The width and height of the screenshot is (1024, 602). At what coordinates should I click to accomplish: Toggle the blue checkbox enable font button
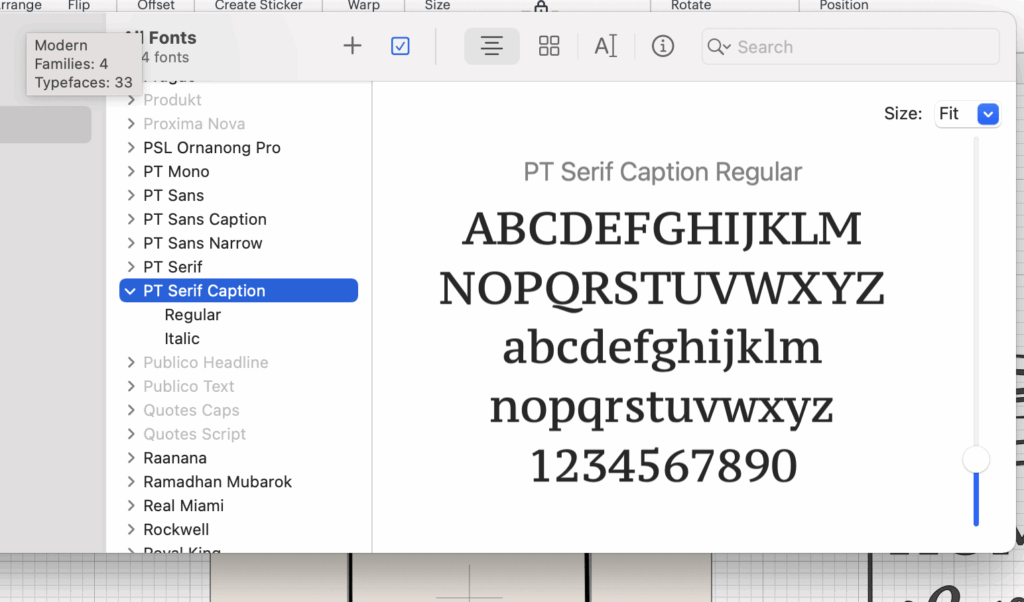click(x=400, y=46)
